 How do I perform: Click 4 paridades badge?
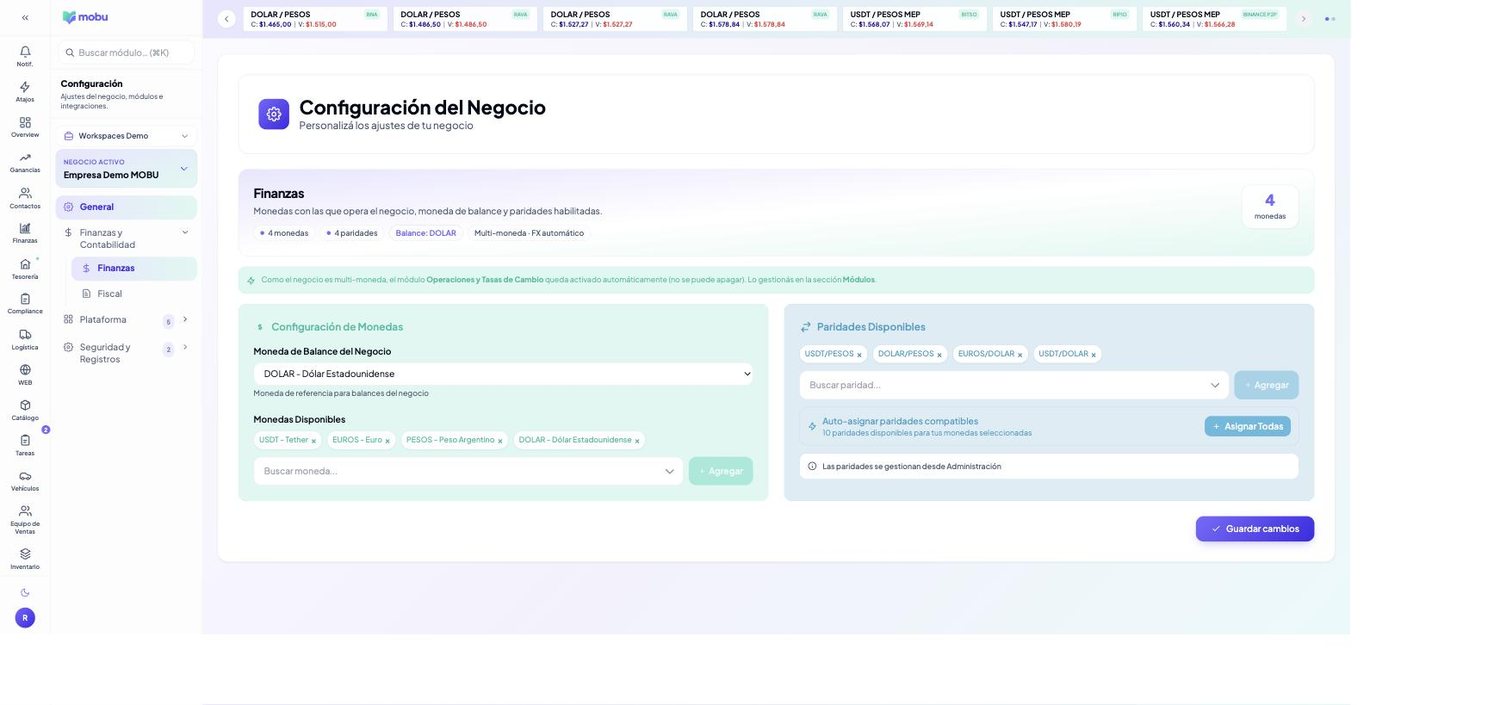pos(352,233)
